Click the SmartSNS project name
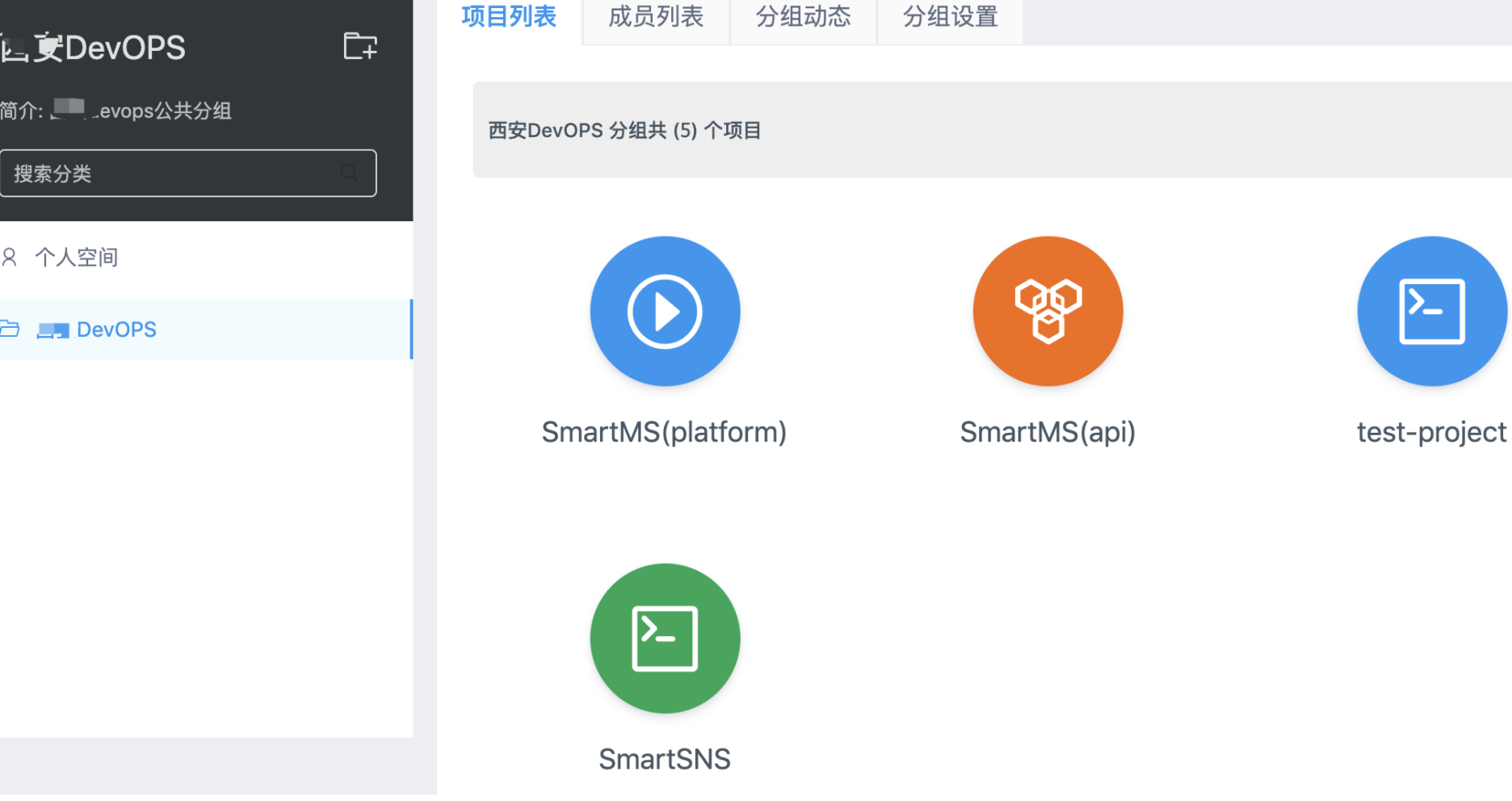 [x=665, y=759]
